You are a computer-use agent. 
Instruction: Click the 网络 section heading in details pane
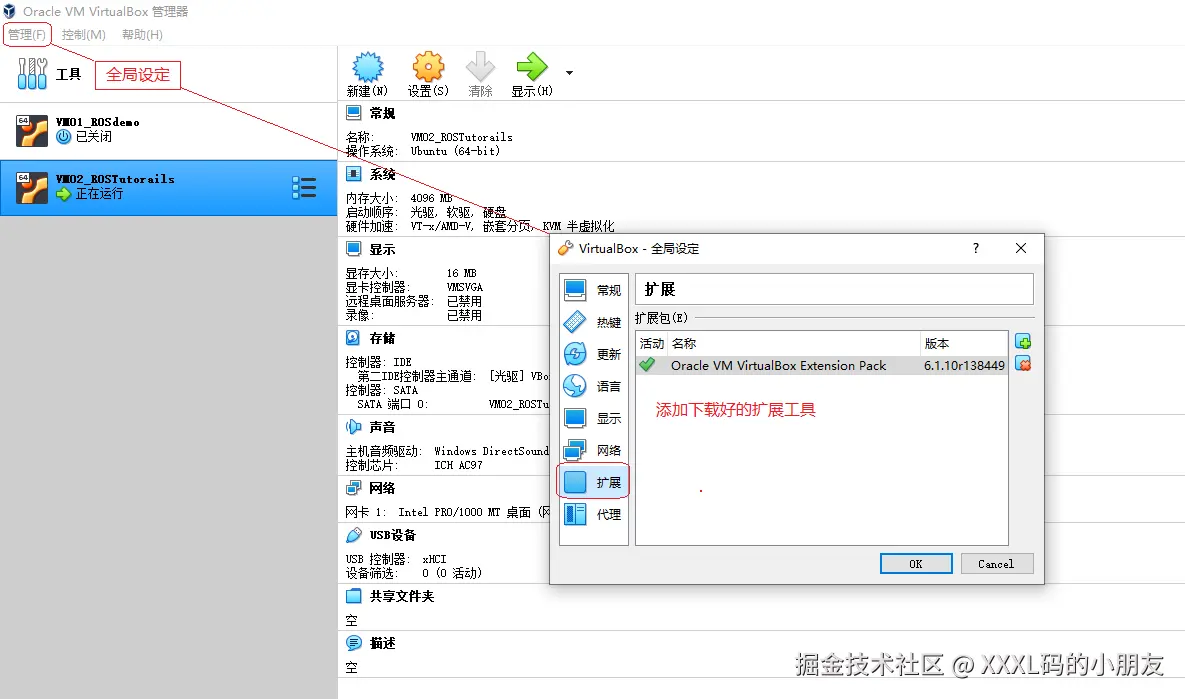click(382, 488)
